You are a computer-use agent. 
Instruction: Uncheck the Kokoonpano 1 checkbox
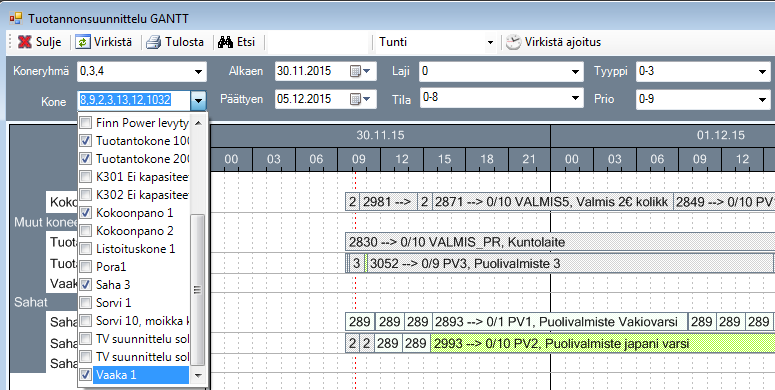click(86, 213)
